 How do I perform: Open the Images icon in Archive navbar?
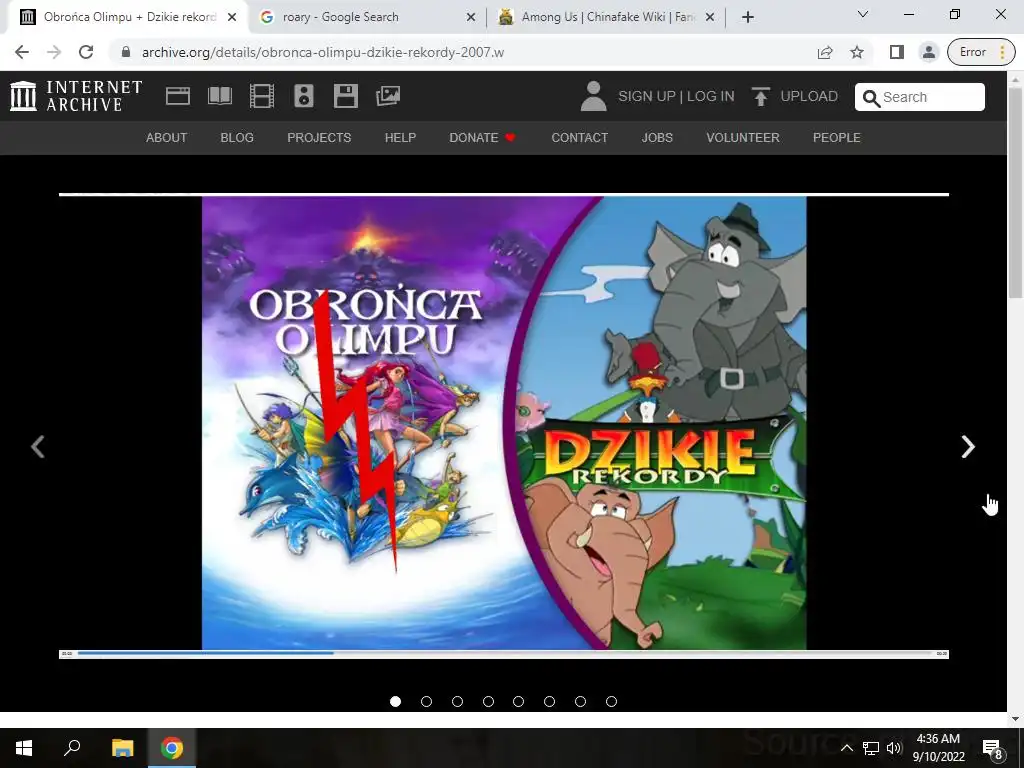coord(388,96)
